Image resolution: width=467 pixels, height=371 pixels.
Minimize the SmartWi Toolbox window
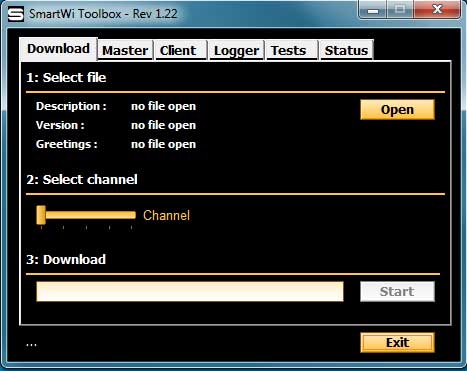(373, 10)
